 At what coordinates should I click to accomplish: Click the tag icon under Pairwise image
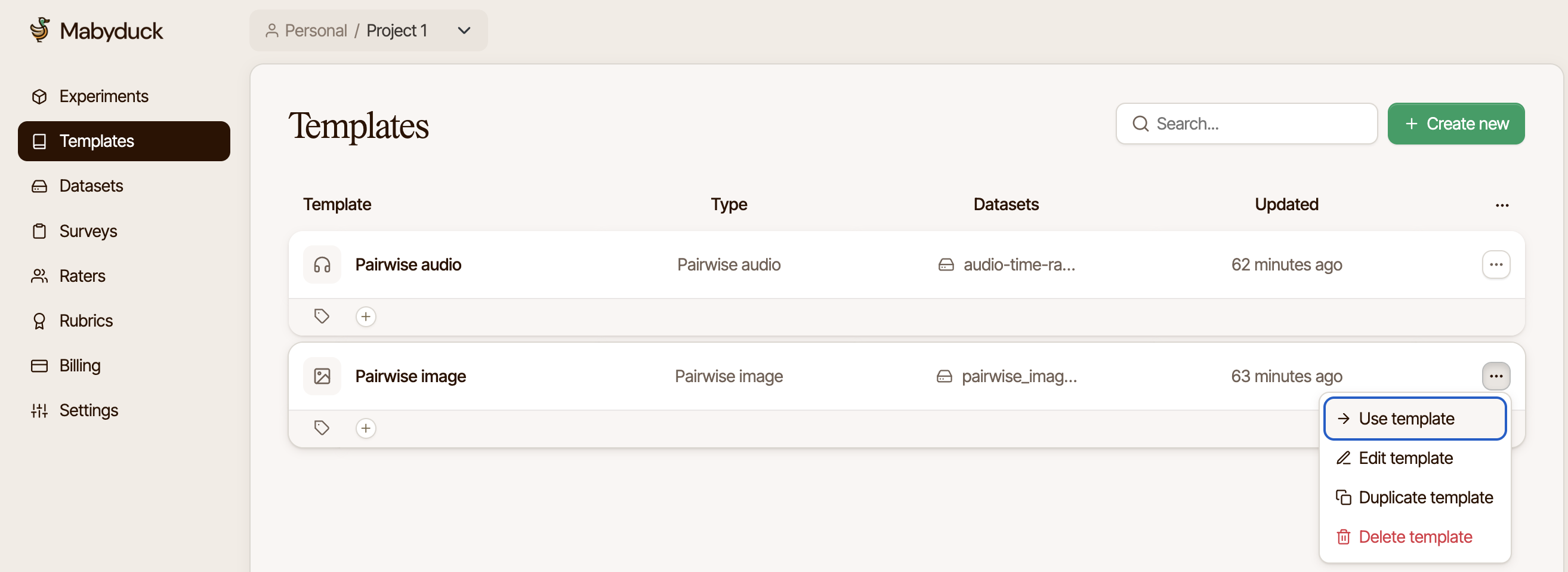(x=322, y=428)
